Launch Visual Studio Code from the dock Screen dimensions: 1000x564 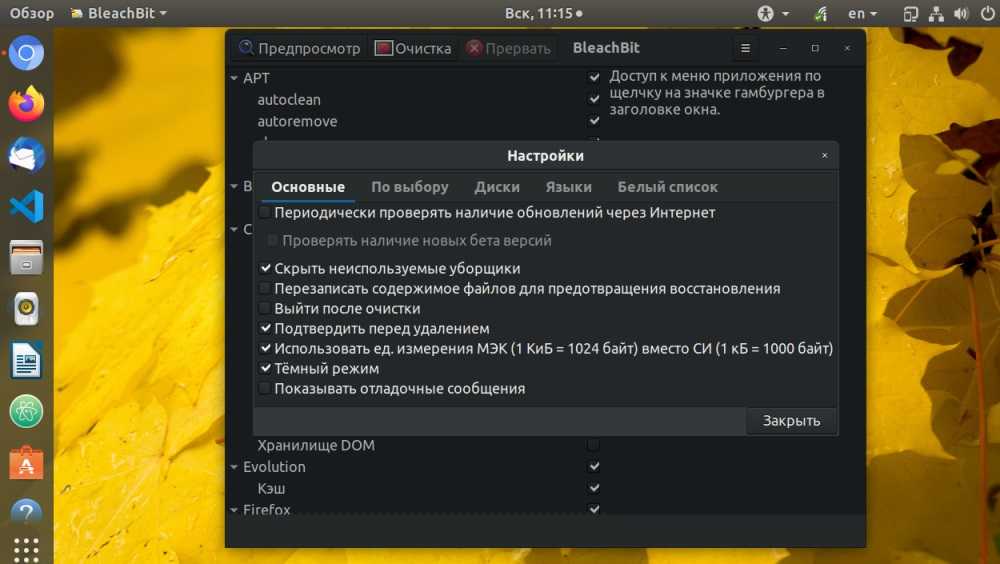point(26,206)
